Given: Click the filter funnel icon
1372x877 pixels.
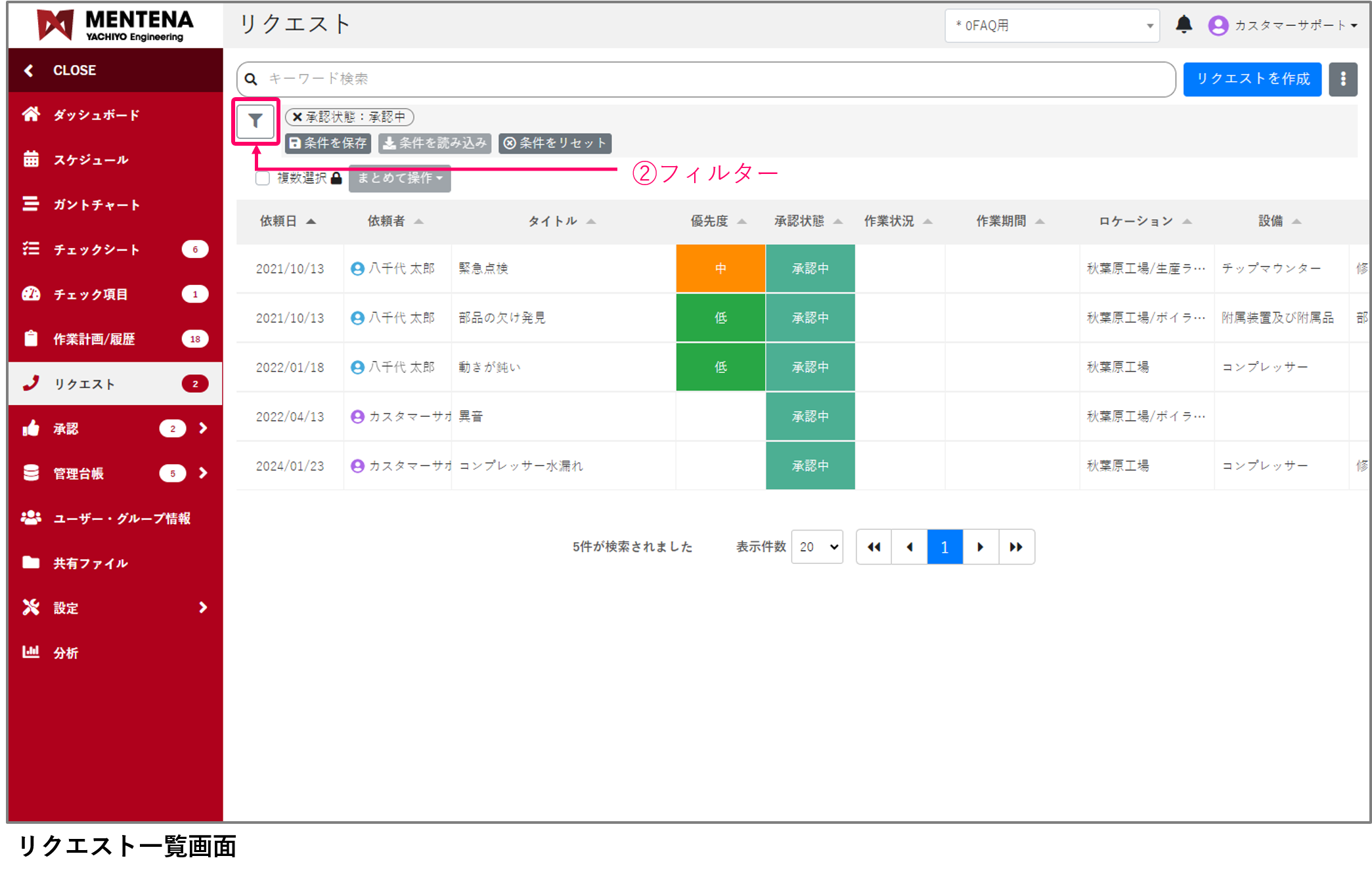Looking at the screenshot, I should point(255,121).
